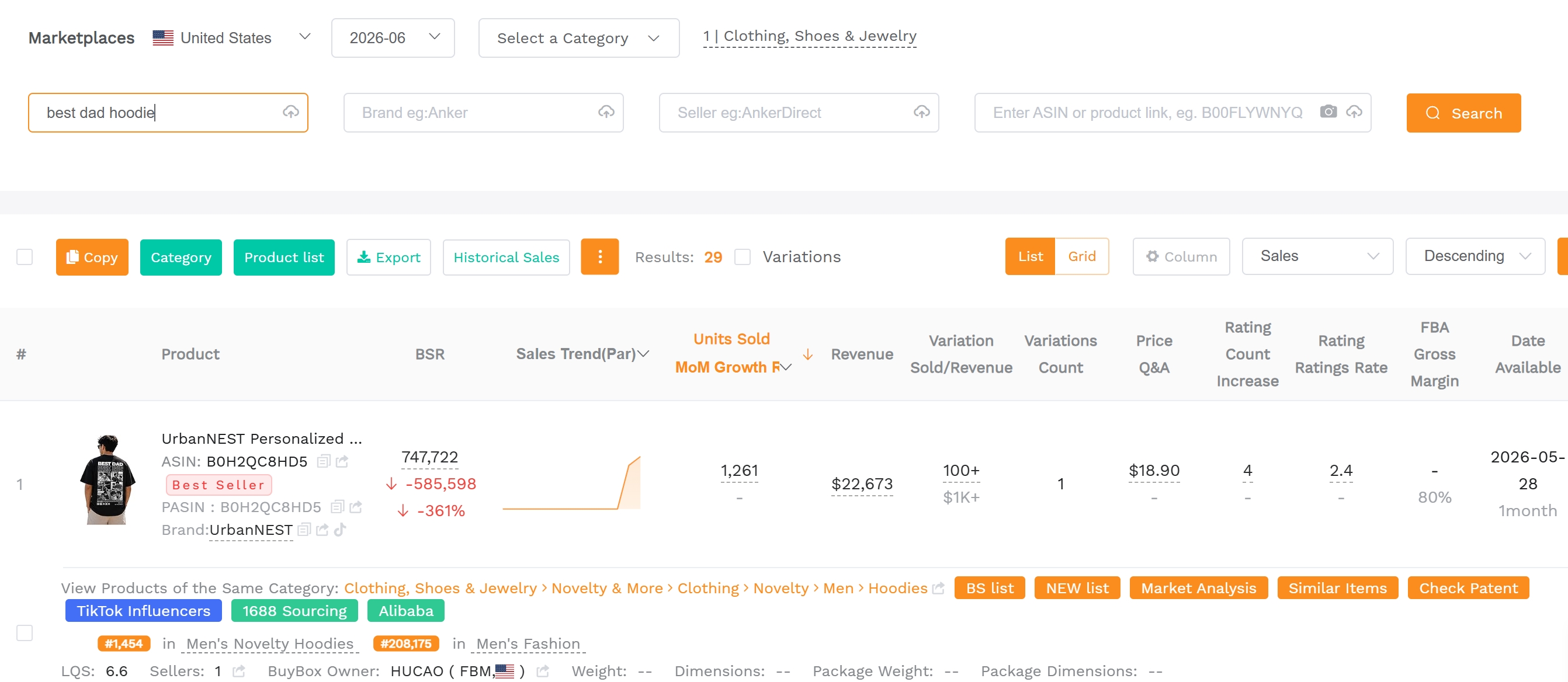Image resolution: width=1568 pixels, height=682 pixels.
Task: Expand MoM Growth column dropdown
Action: click(x=786, y=367)
